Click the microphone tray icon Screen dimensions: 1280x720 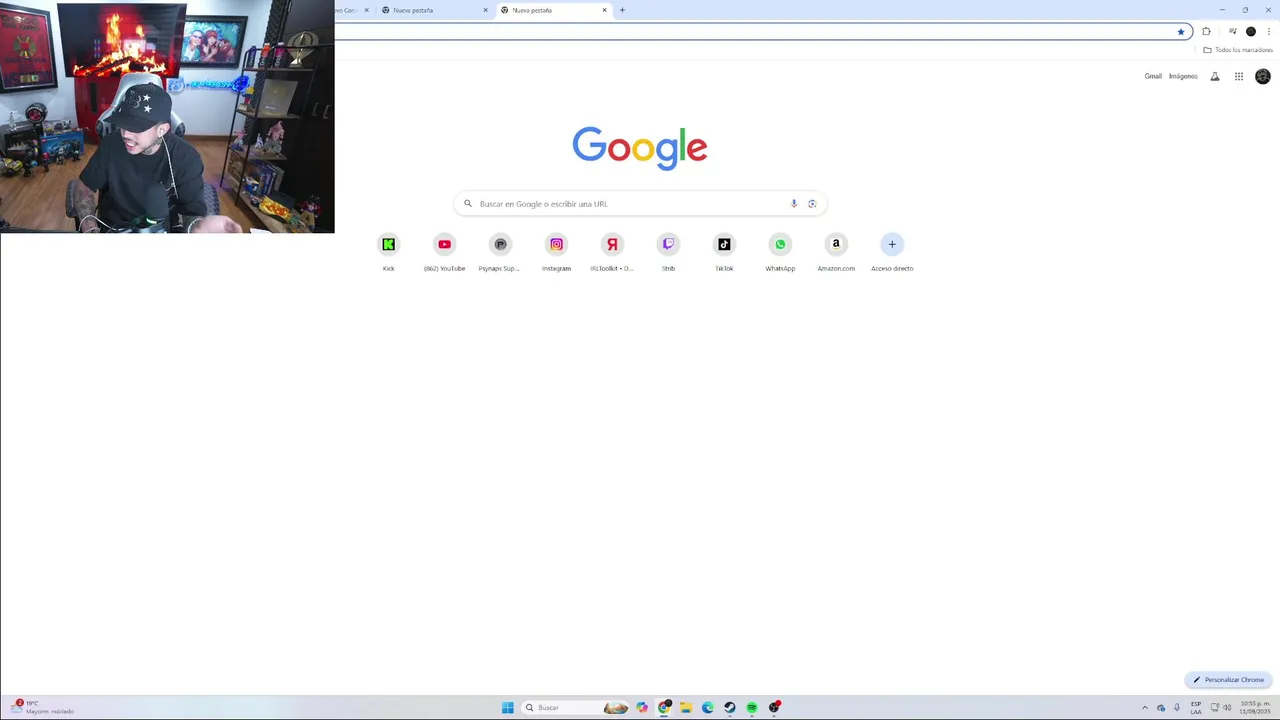1177,708
